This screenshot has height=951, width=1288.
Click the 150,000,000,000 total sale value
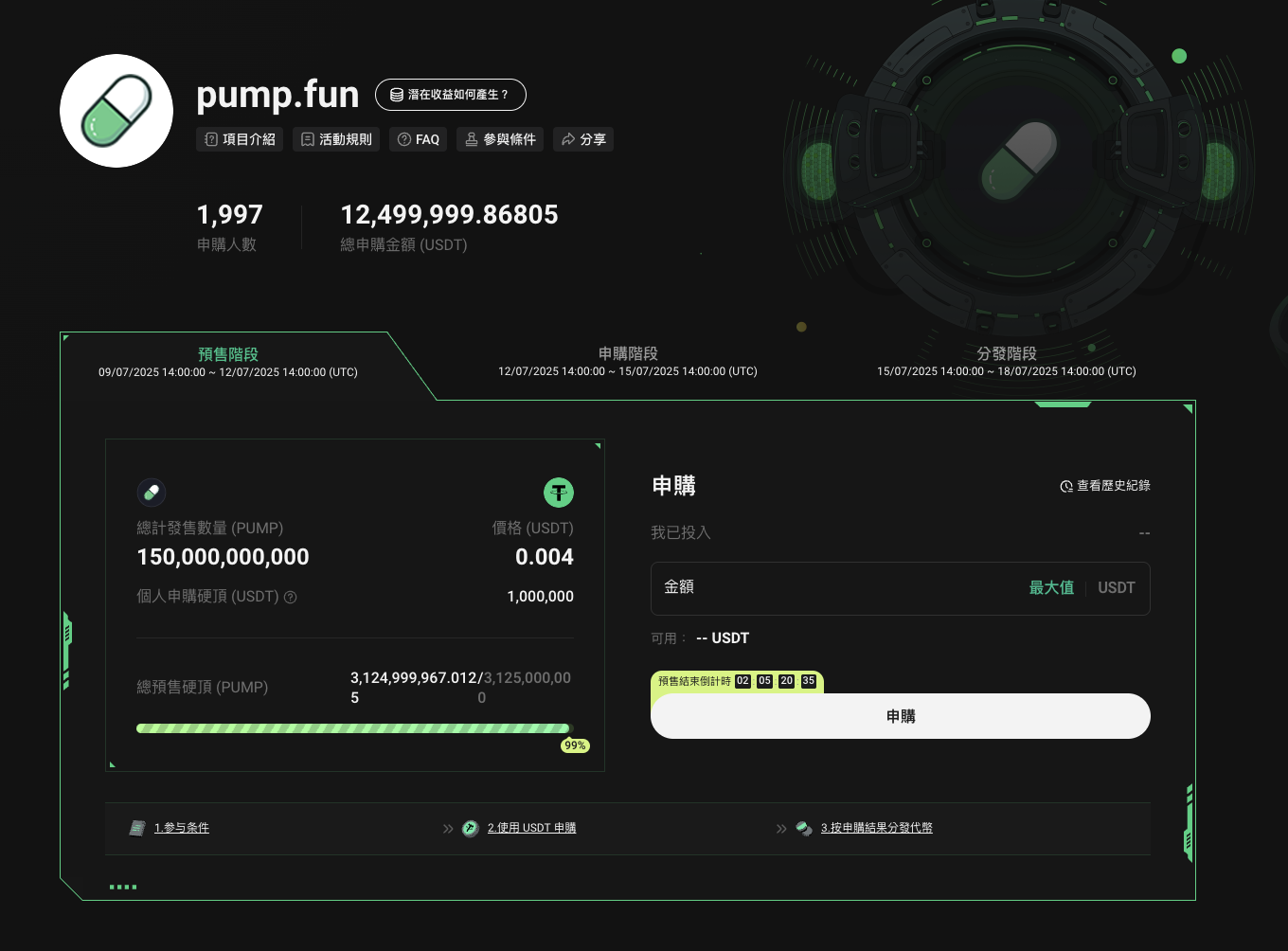[224, 557]
